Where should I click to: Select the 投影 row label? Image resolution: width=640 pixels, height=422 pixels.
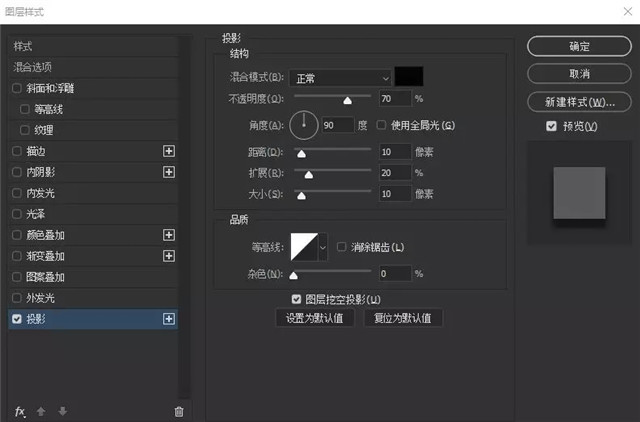click(x=36, y=319)
